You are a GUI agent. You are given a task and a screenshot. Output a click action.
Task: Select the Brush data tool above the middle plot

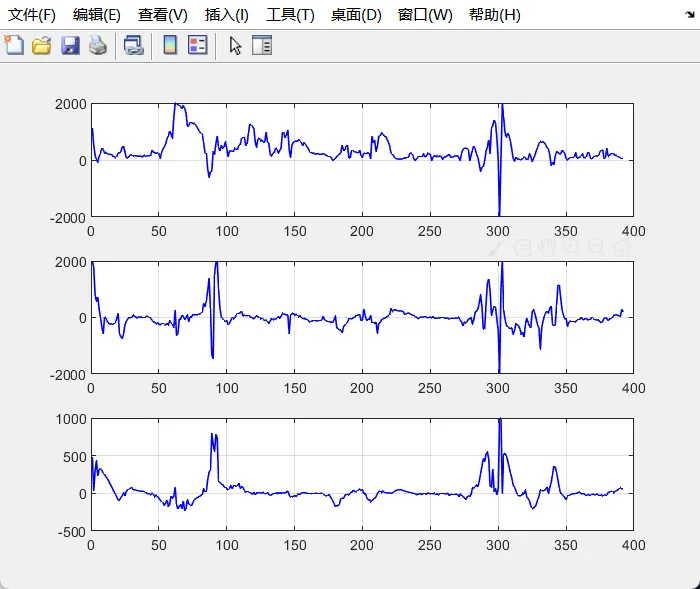pyautogui.click(x=497, y=247)
